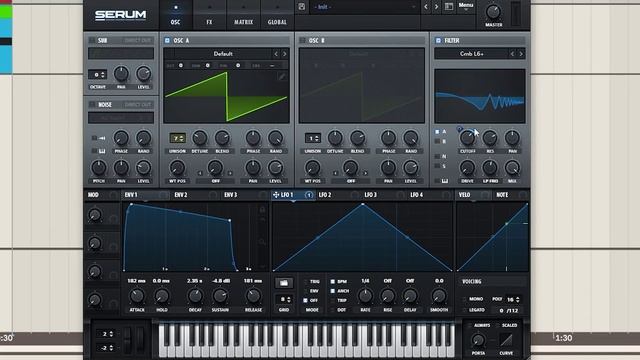Image resolution: width=640 pixels, height=360 pixels.
Task: Click the filter Res knob
Action: click(x=490, y=138)
